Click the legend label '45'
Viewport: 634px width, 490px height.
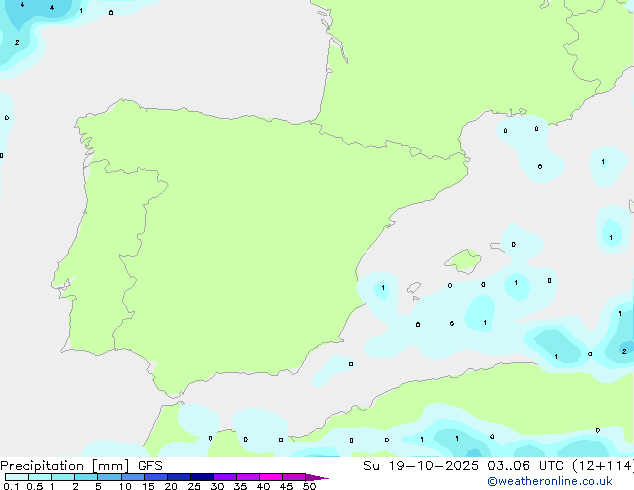[x=286, y=486]
